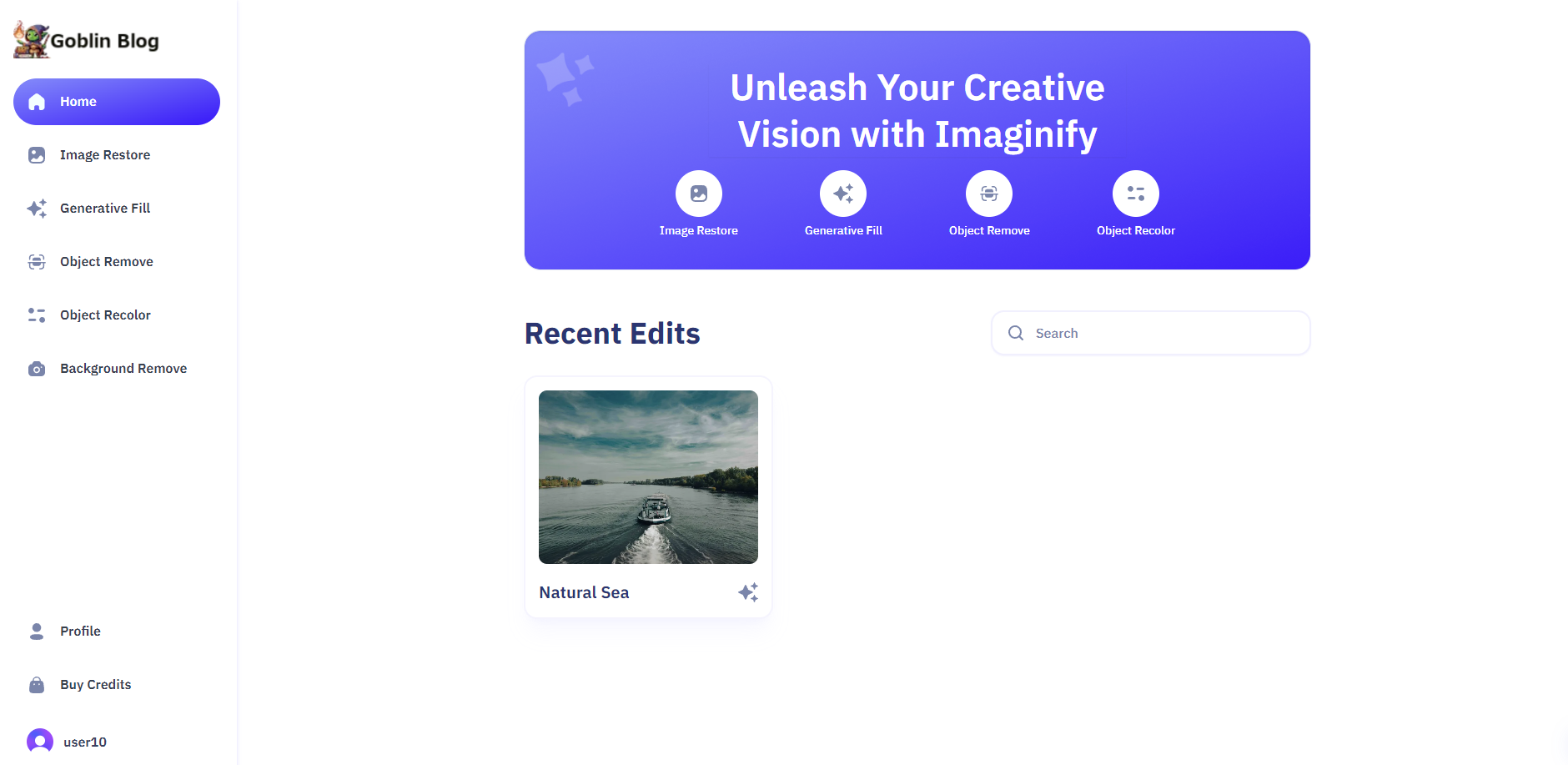1568x765 pixels.
Task: Click the user10 username label
Action: pos(85,742)
